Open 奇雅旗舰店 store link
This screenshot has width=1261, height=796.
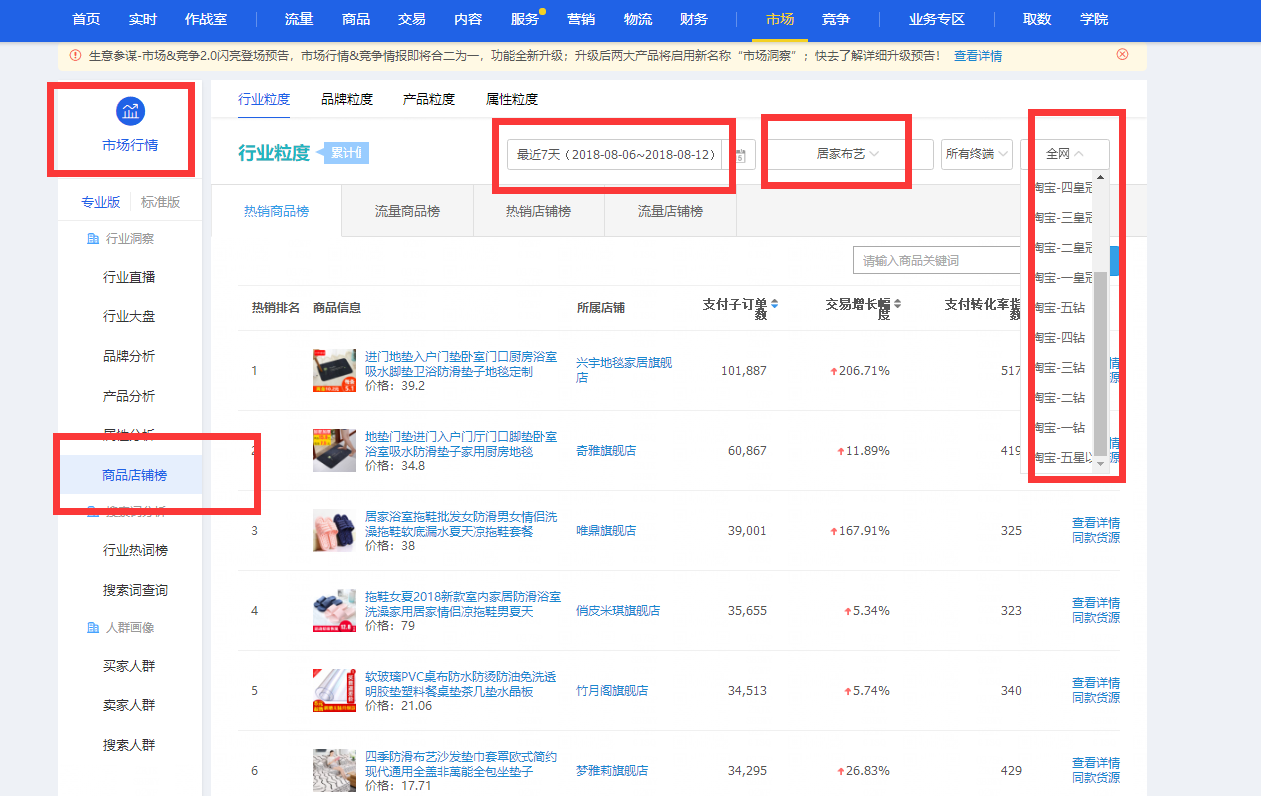click(x=606, y=451)
